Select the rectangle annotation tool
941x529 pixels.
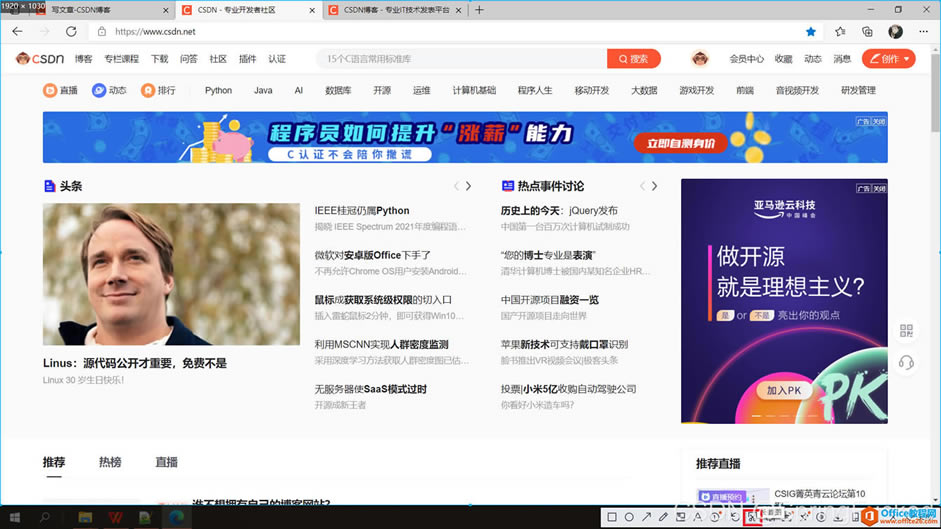(612, 516)
